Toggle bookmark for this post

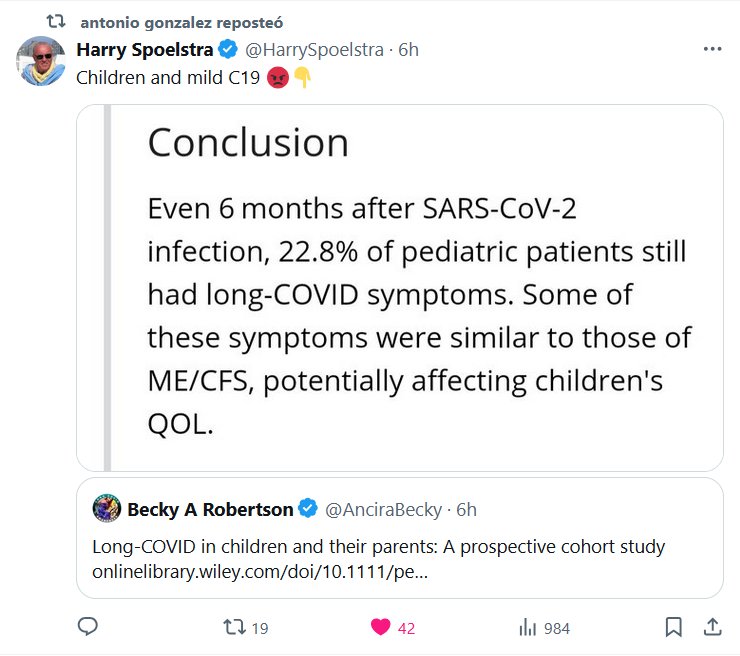(x=674, y=627)
